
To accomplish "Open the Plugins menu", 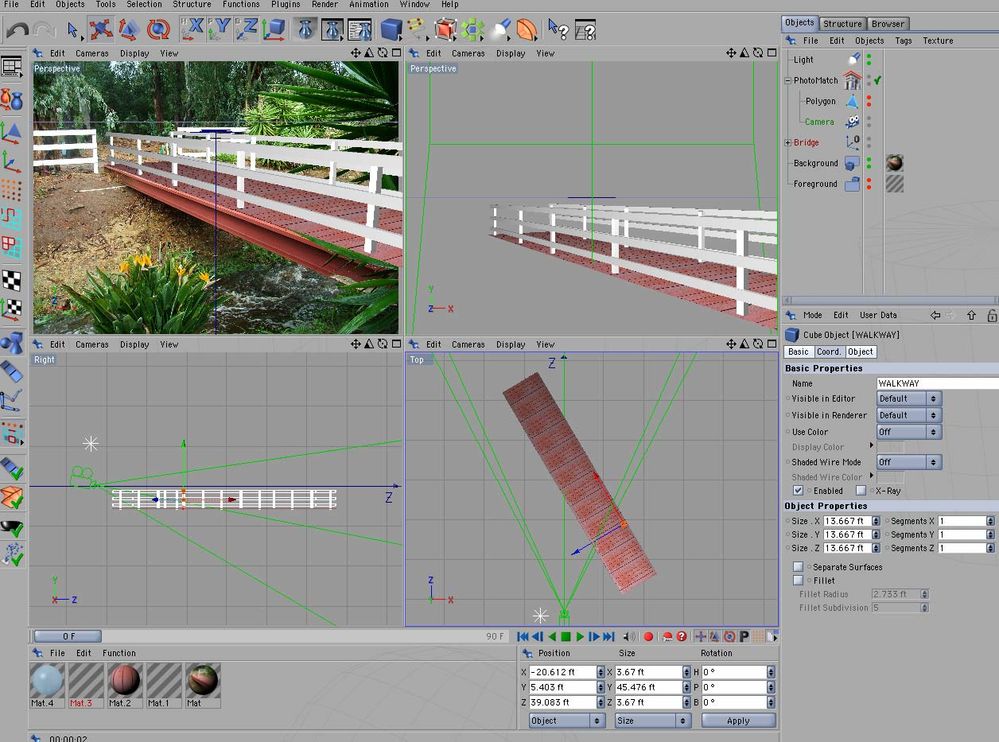I will [x=285, y=4].
